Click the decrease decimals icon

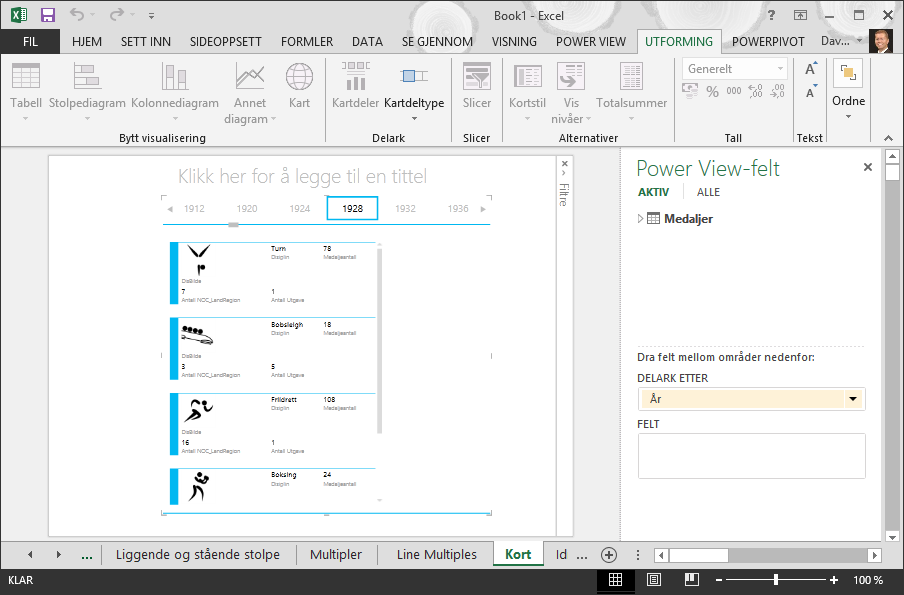coord(777,91)
